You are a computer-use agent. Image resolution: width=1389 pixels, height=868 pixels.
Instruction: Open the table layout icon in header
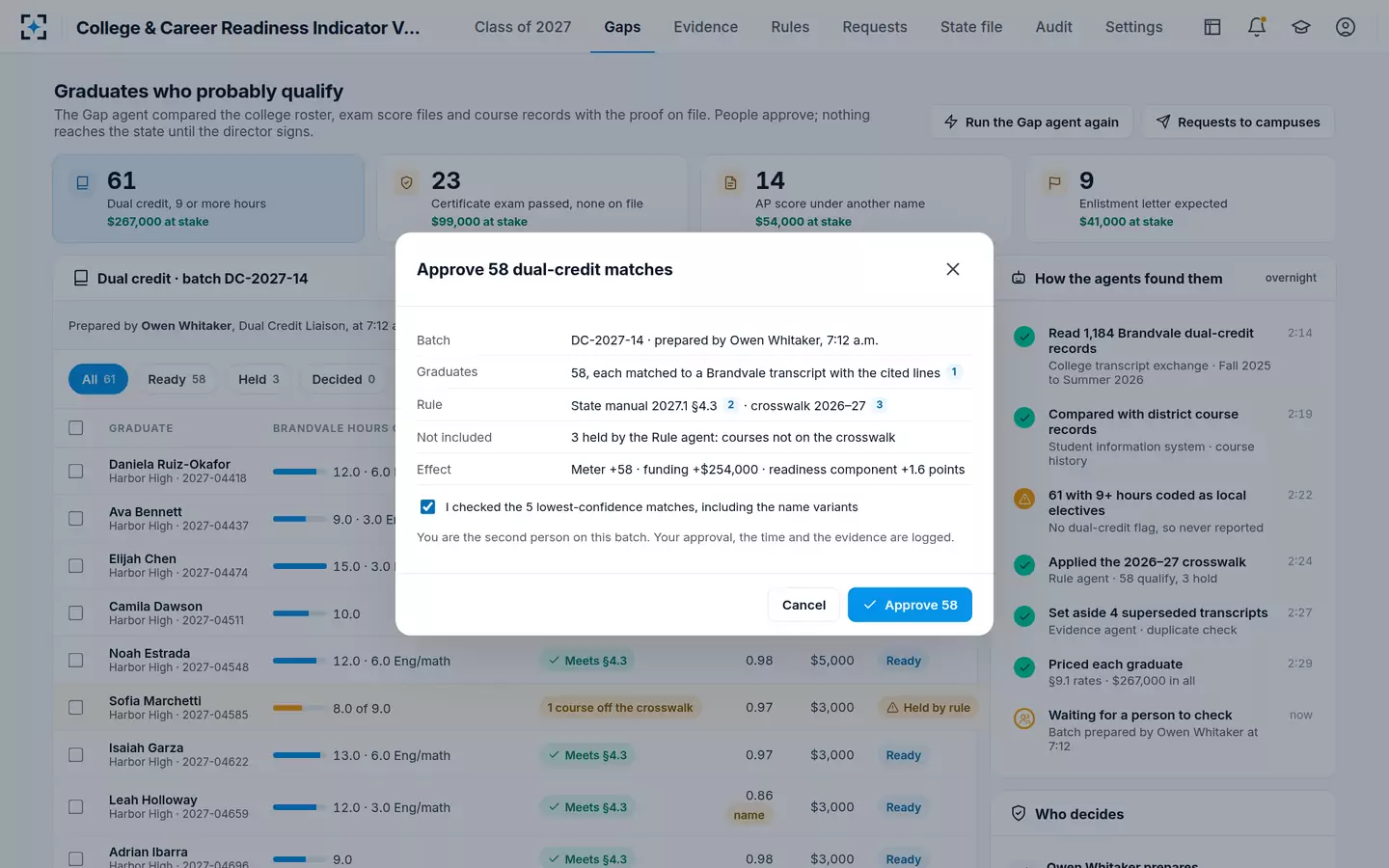pyautogui.click(x=1212, y=27)
